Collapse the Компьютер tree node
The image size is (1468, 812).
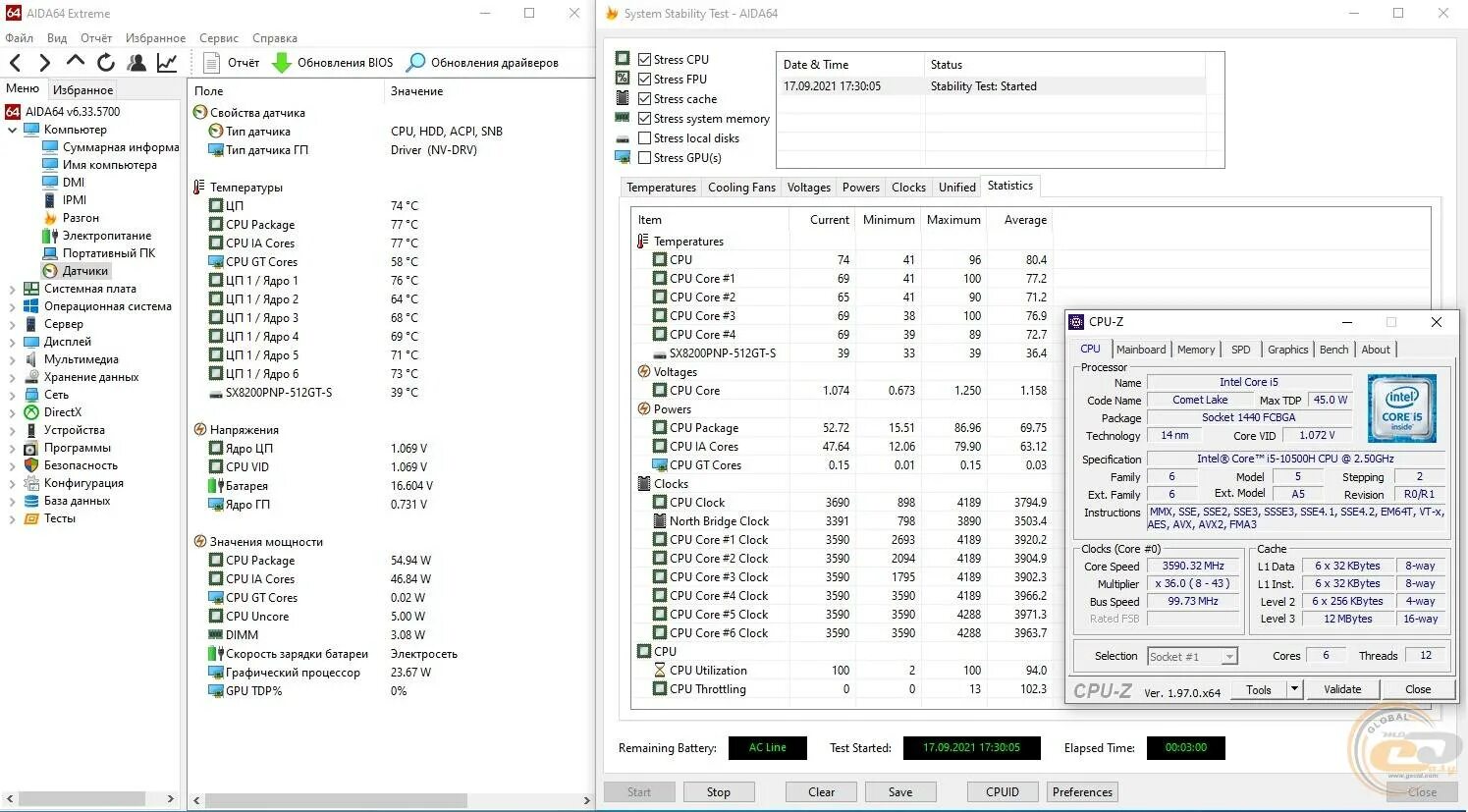12,130
